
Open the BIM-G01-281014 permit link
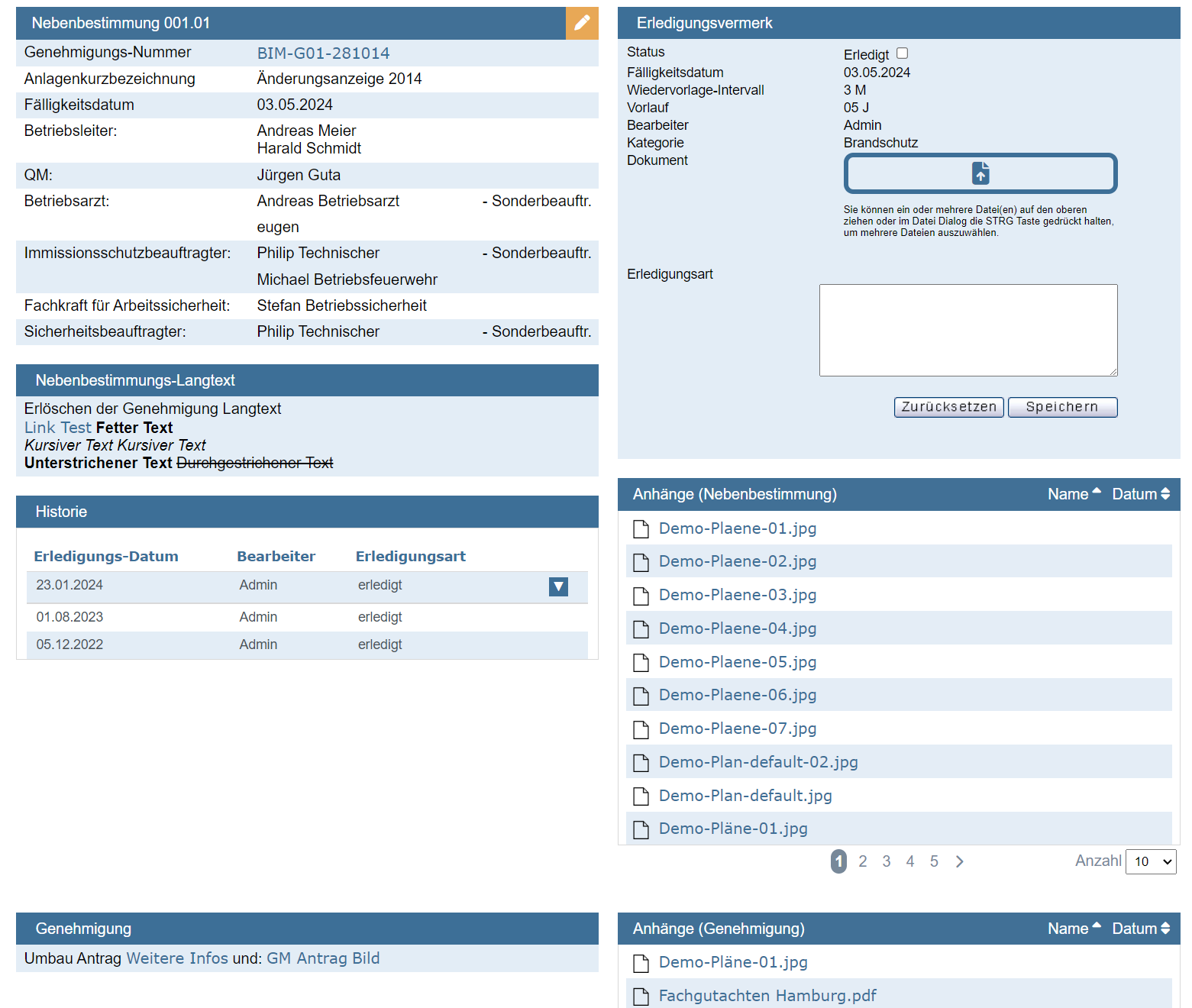pyautogui.click(x=323, y=53)
